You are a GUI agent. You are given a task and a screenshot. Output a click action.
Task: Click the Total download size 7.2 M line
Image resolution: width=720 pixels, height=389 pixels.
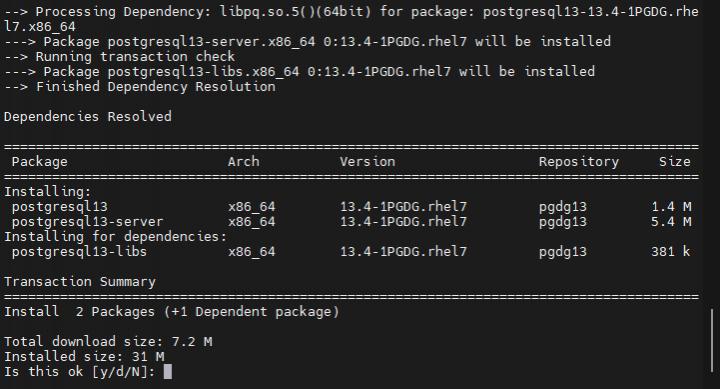[x=108, y=341]
